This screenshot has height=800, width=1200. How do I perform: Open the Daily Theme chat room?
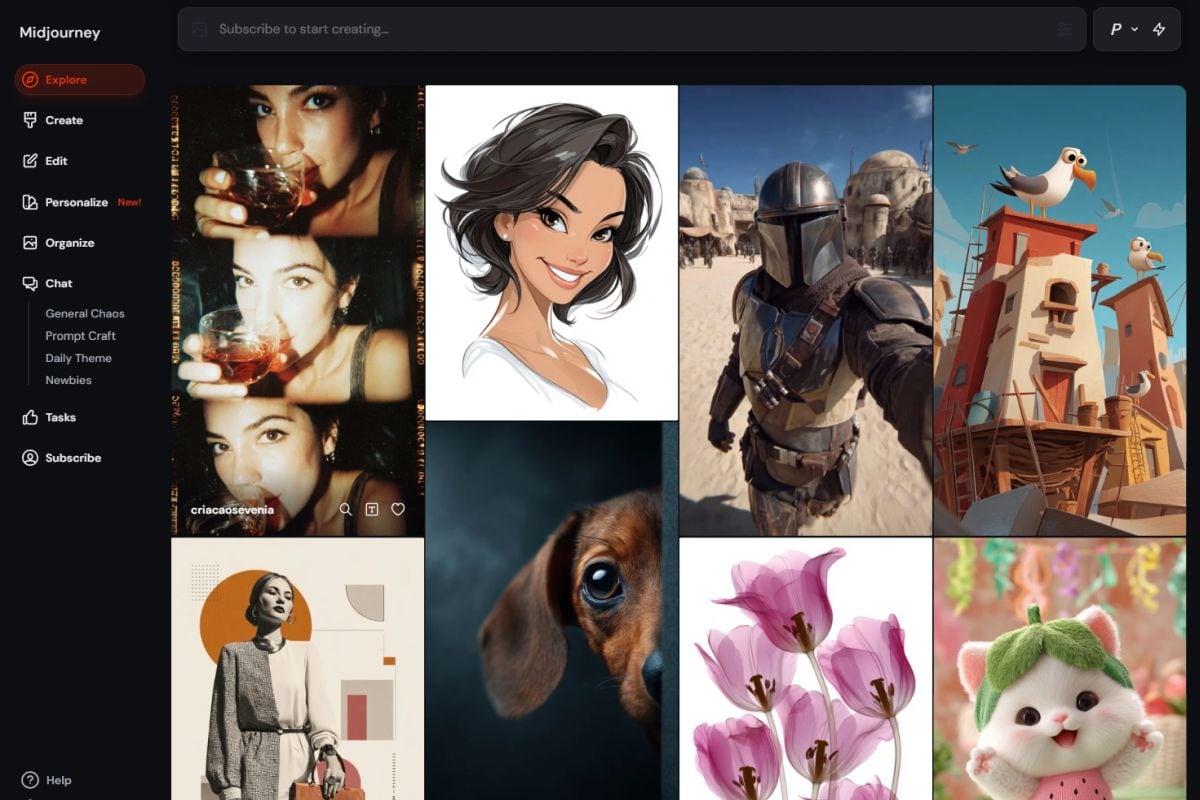[78, 358]
